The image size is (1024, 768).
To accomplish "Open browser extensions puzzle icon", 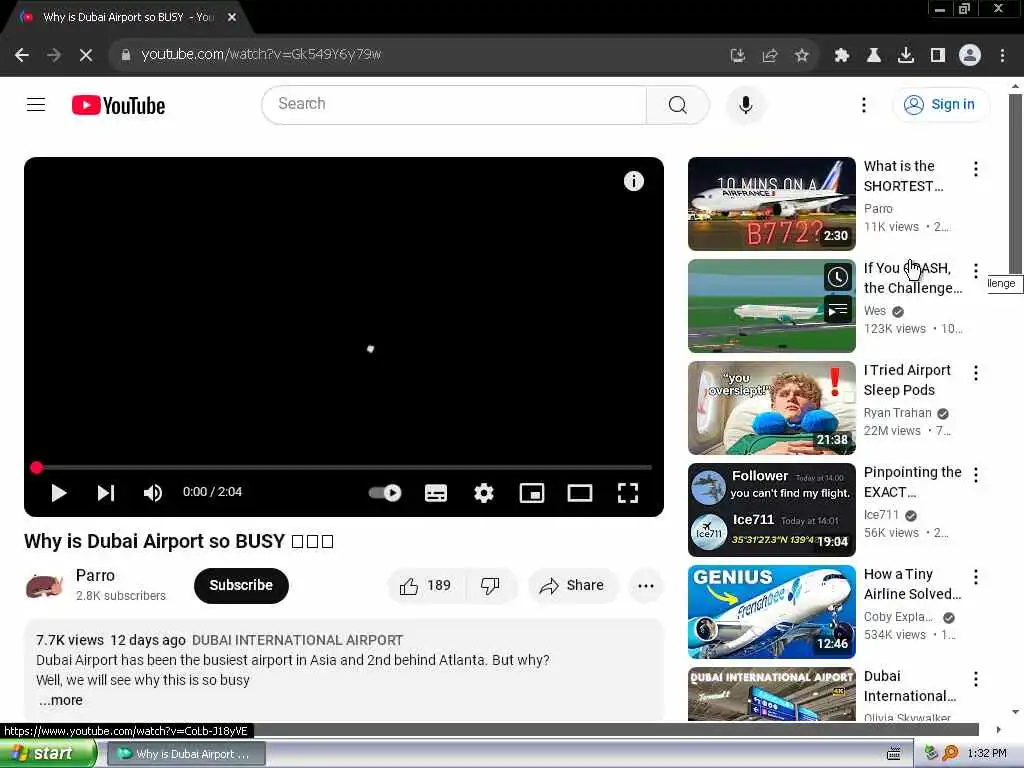I will [842, 56].
